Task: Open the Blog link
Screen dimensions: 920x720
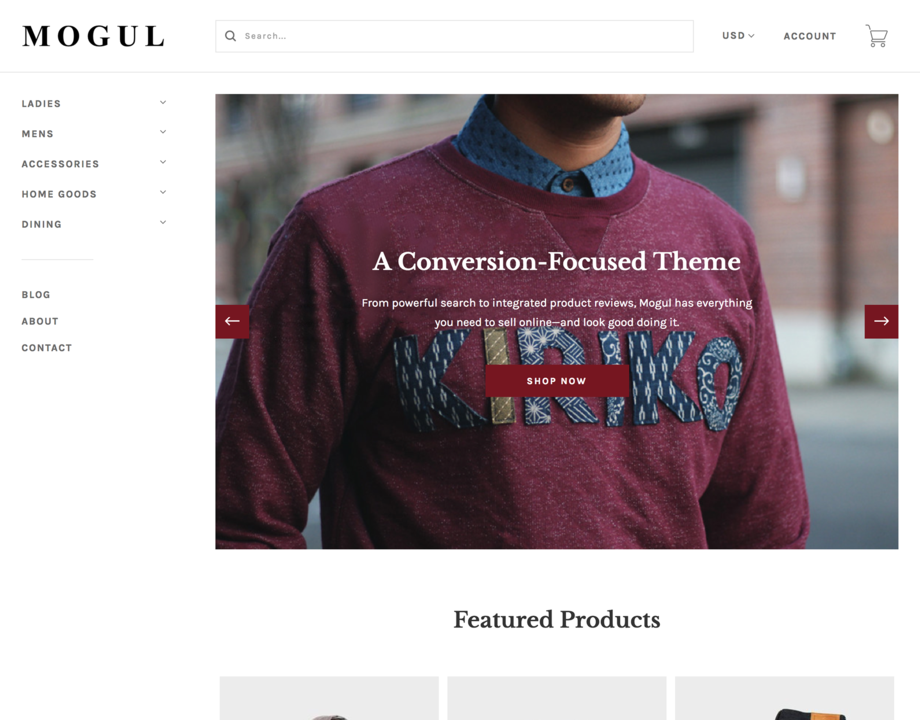Action: pyautogui.click(x=36, y=295)
